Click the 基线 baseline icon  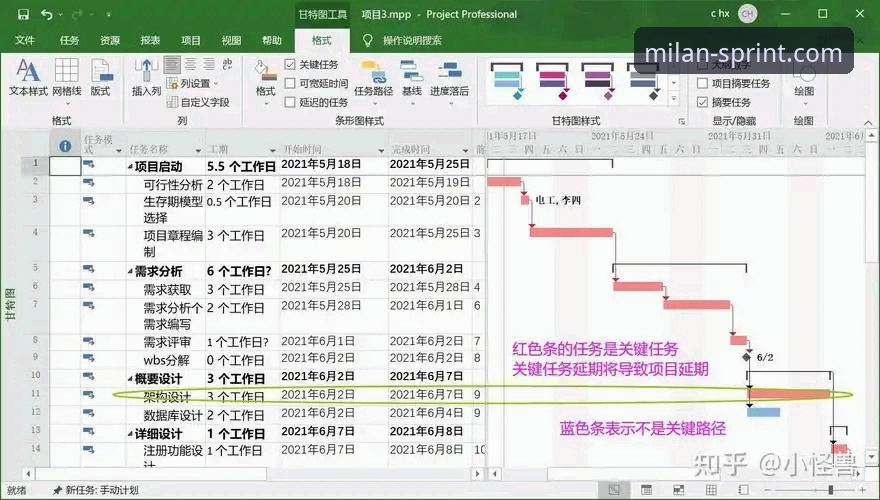tap(411, 79)
